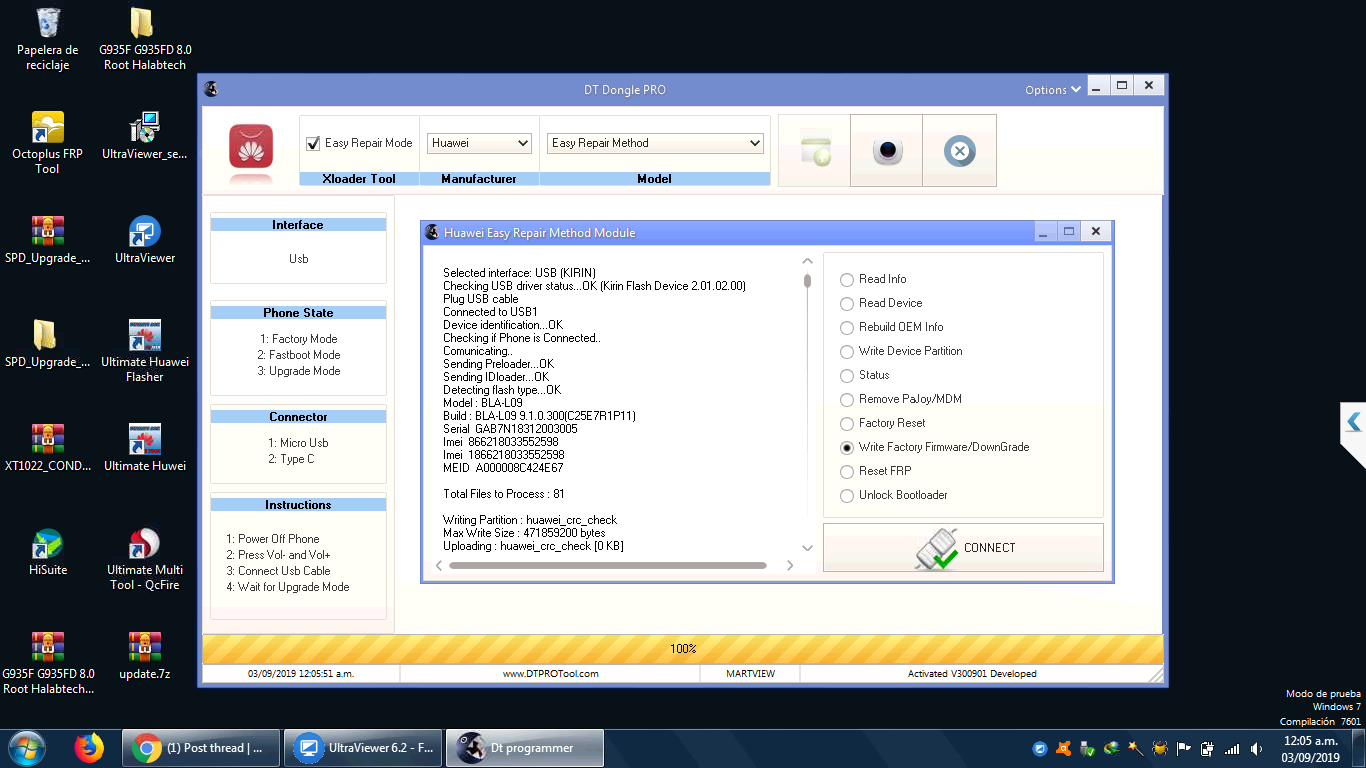Open the Easy Repair Method model dropdown
The image size is (1366, 768).
656,143
